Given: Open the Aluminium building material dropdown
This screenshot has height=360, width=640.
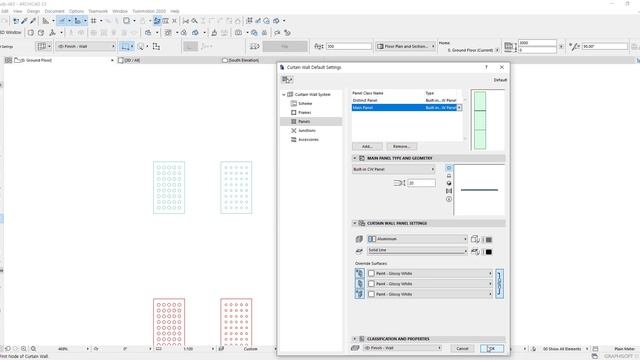Looking at the screenshot, I should pos(417,239).
